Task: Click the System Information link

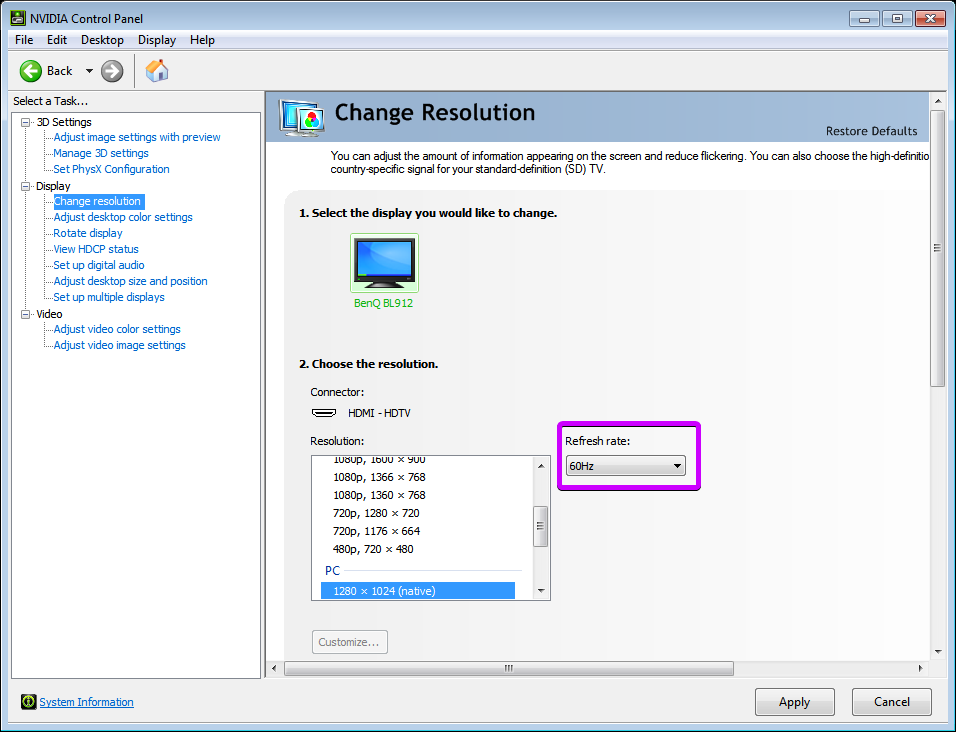Action: click(87, 702)
